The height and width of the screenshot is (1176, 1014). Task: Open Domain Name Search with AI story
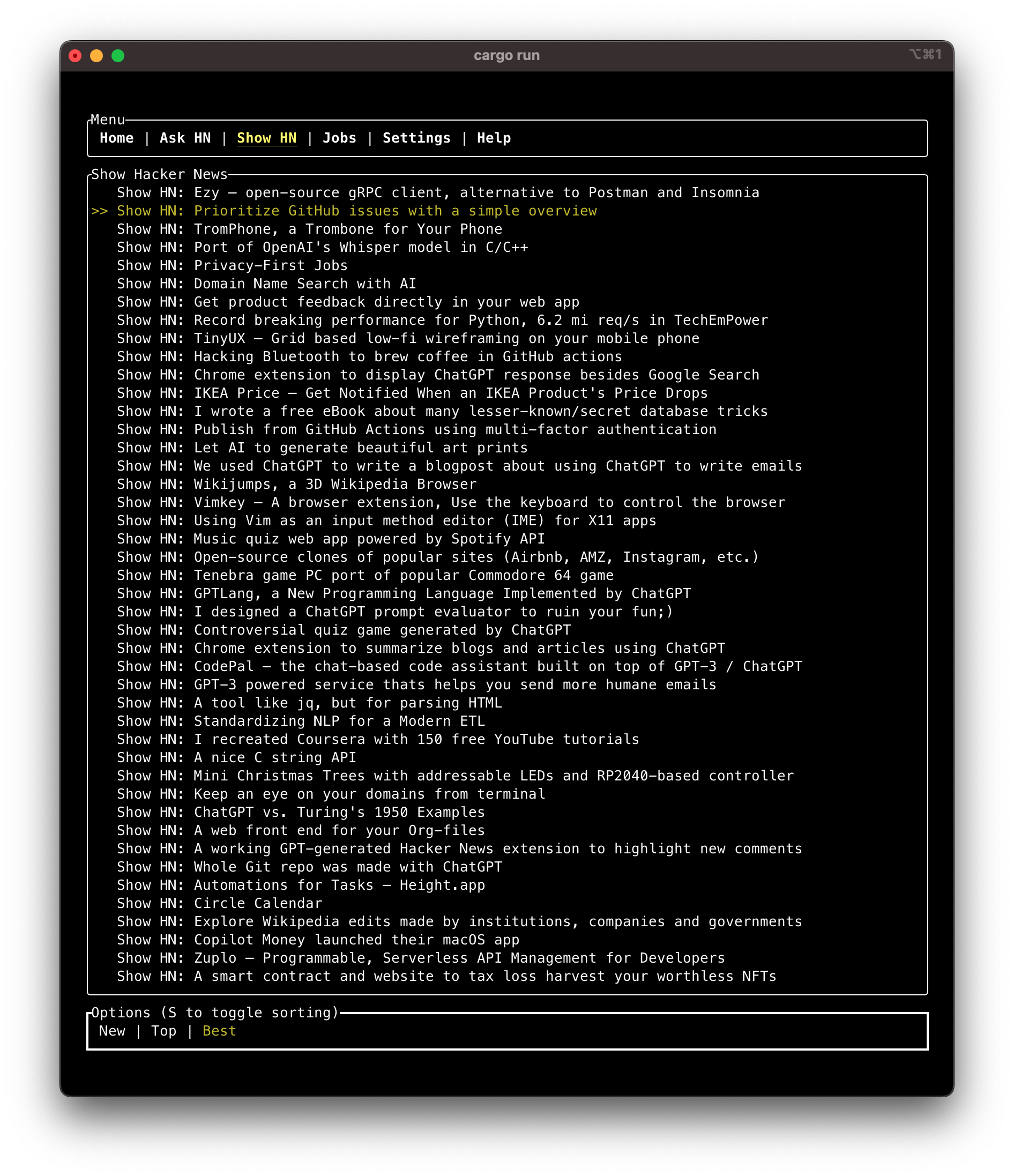tap(267, 283)
